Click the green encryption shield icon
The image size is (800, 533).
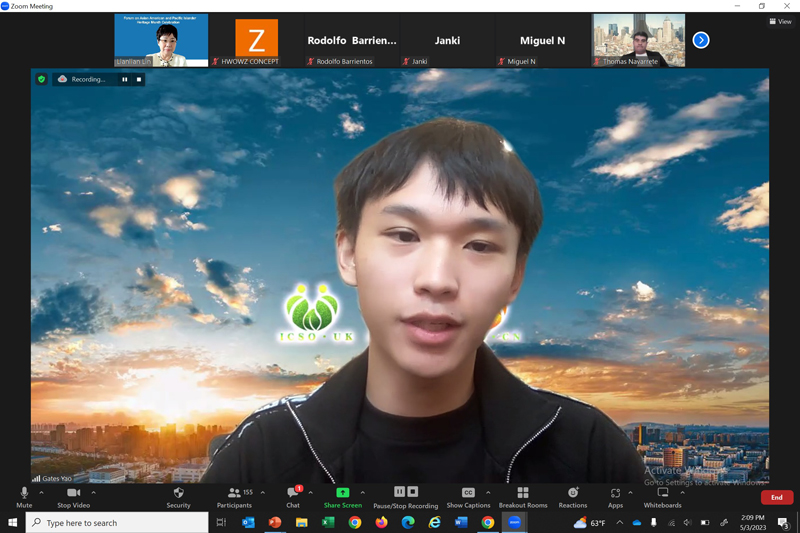pyautogui.click(x=42, y=79)
